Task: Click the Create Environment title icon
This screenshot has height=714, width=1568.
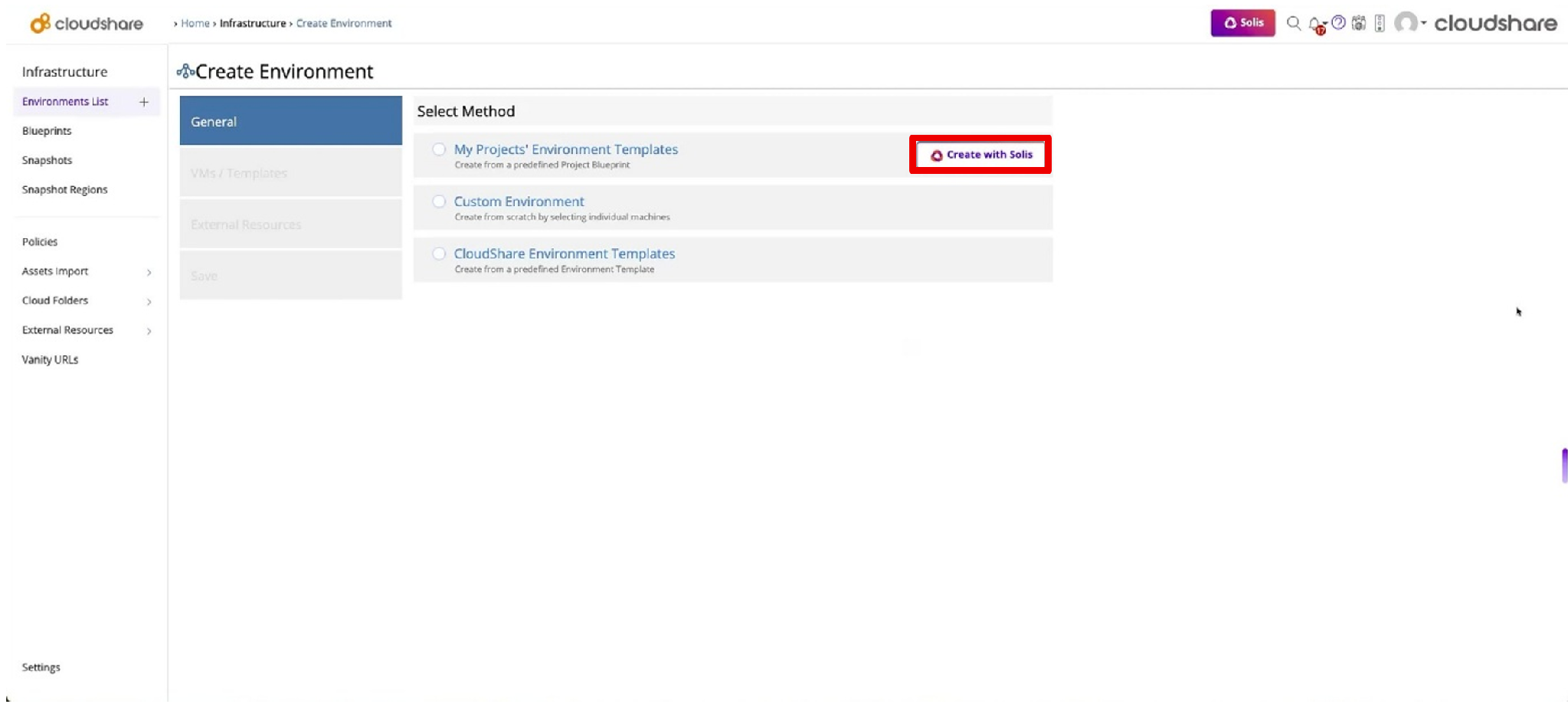Action: click(185, 71)
